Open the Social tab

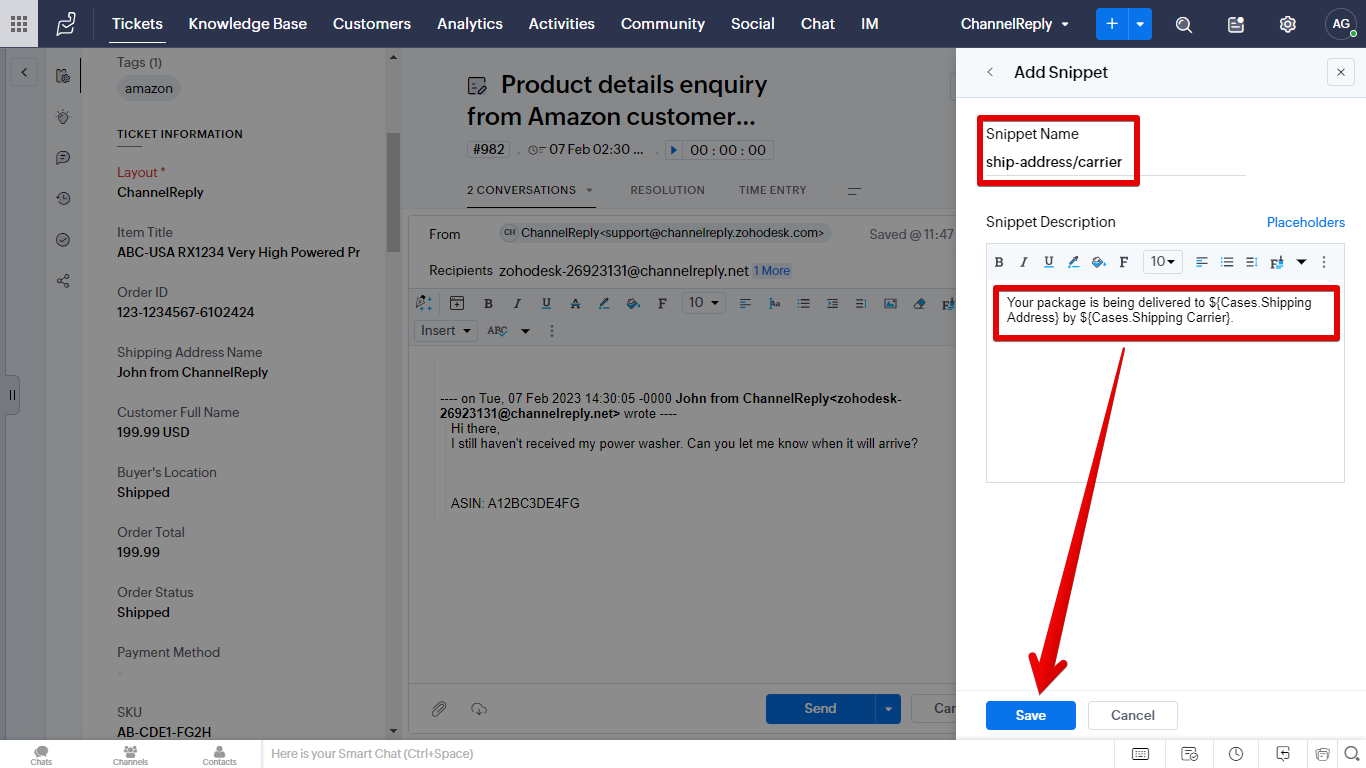[x=753, y=24]
